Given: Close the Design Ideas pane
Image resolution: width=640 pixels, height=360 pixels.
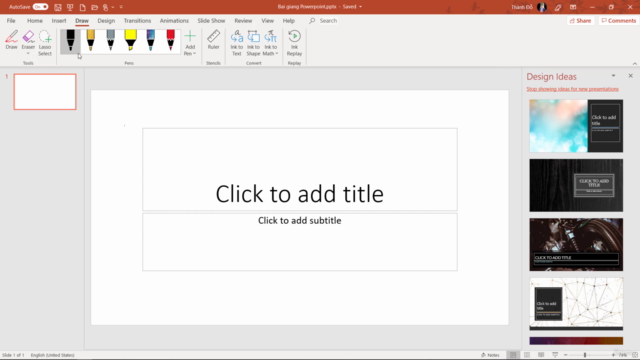Looking at the screenshot, I should pyautogui.click(x=631, y=76).
